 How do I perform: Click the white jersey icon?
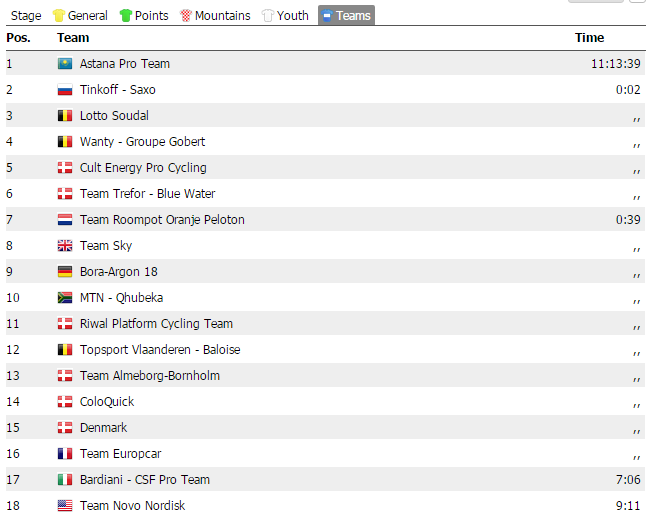[268, 16]
